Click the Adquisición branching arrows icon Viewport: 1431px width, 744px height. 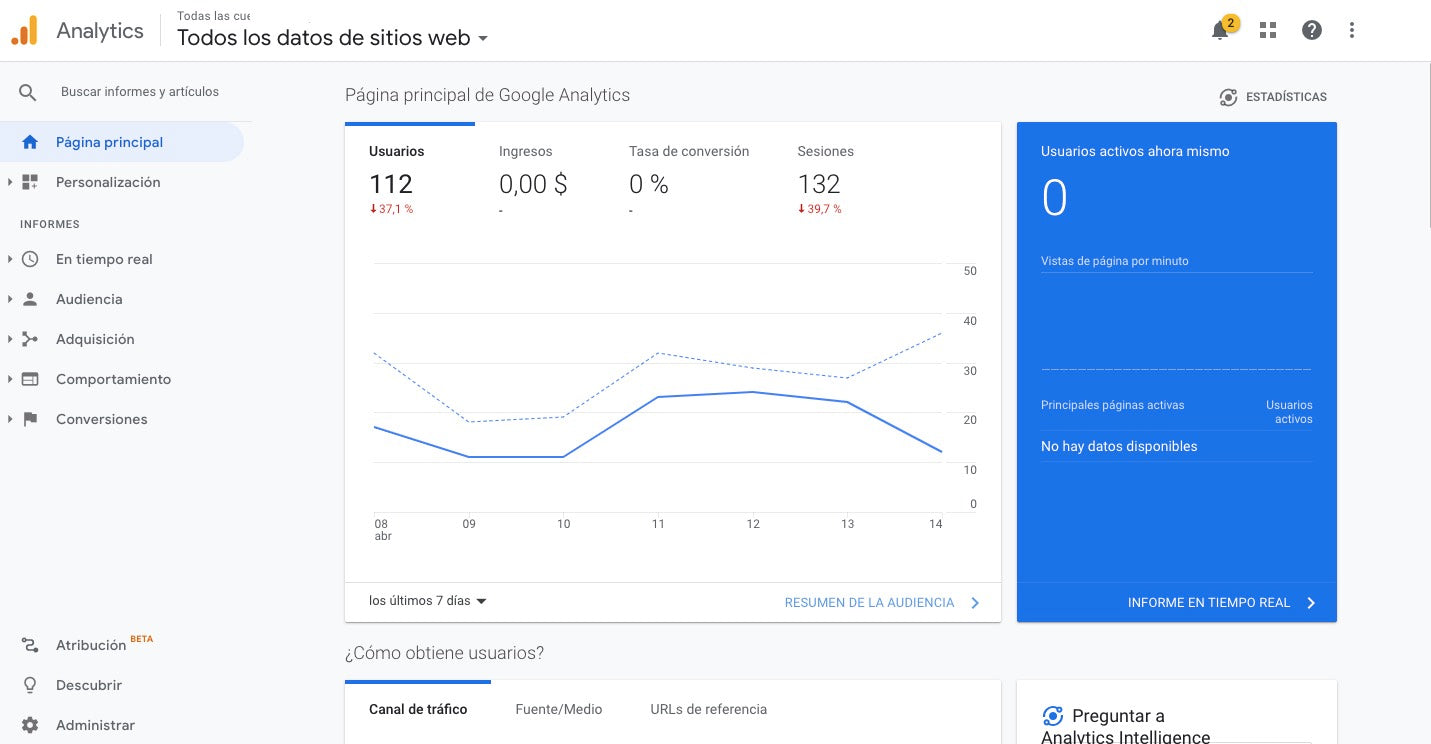pos(30,339)
